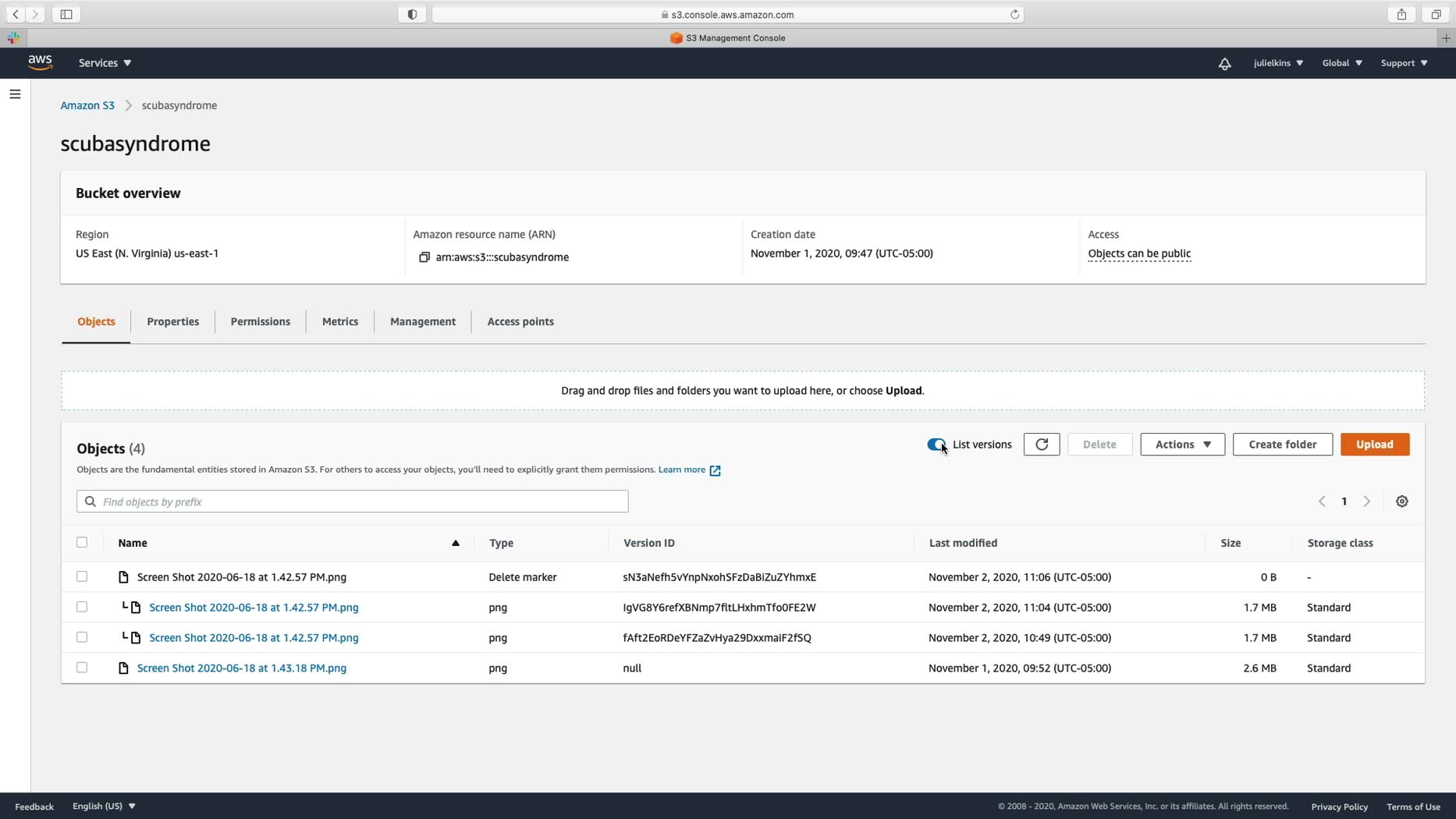Refresh the objects list
Screen dimensions: 1456x819
1042,445
